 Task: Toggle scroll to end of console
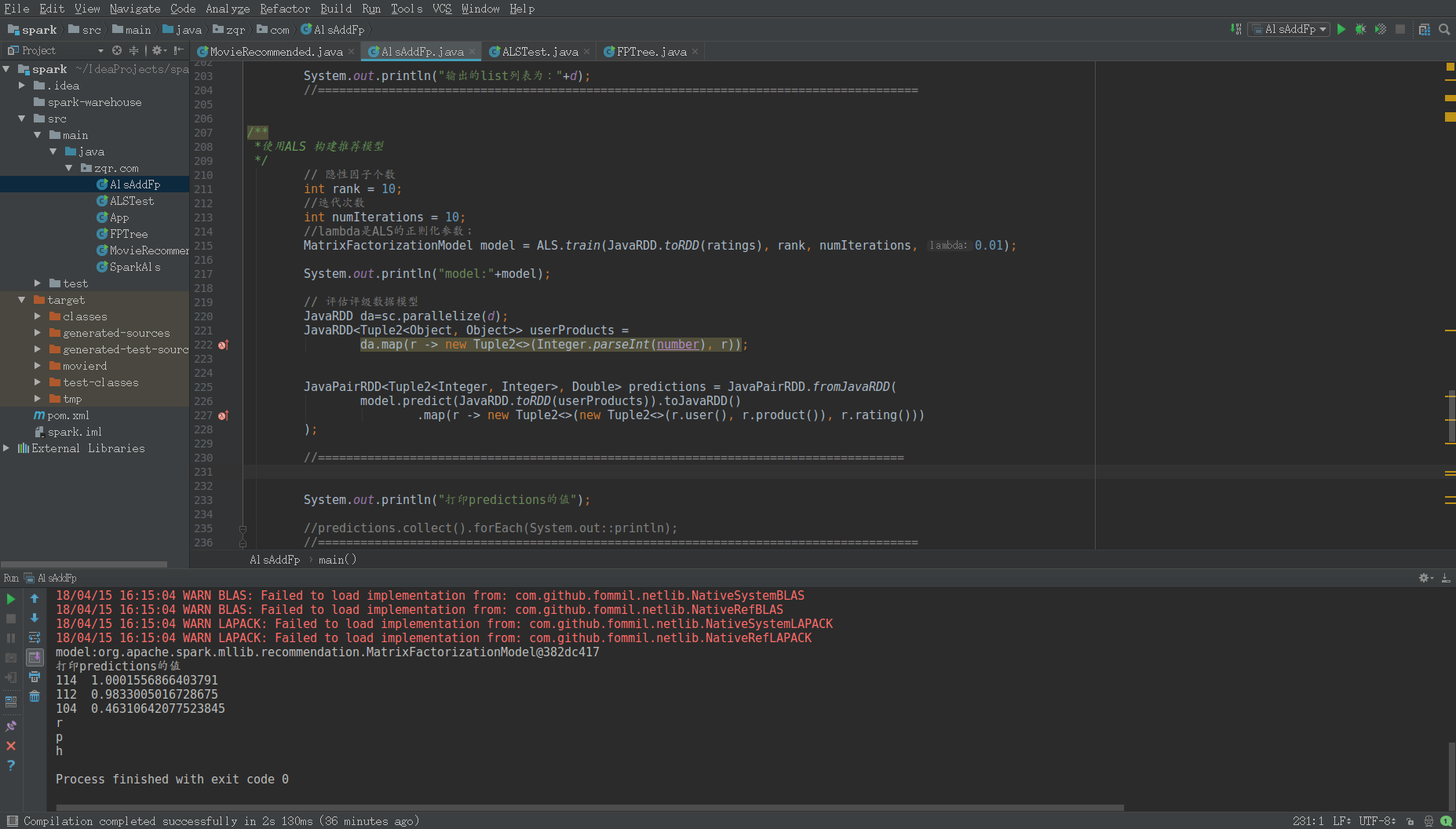point(35,657)
